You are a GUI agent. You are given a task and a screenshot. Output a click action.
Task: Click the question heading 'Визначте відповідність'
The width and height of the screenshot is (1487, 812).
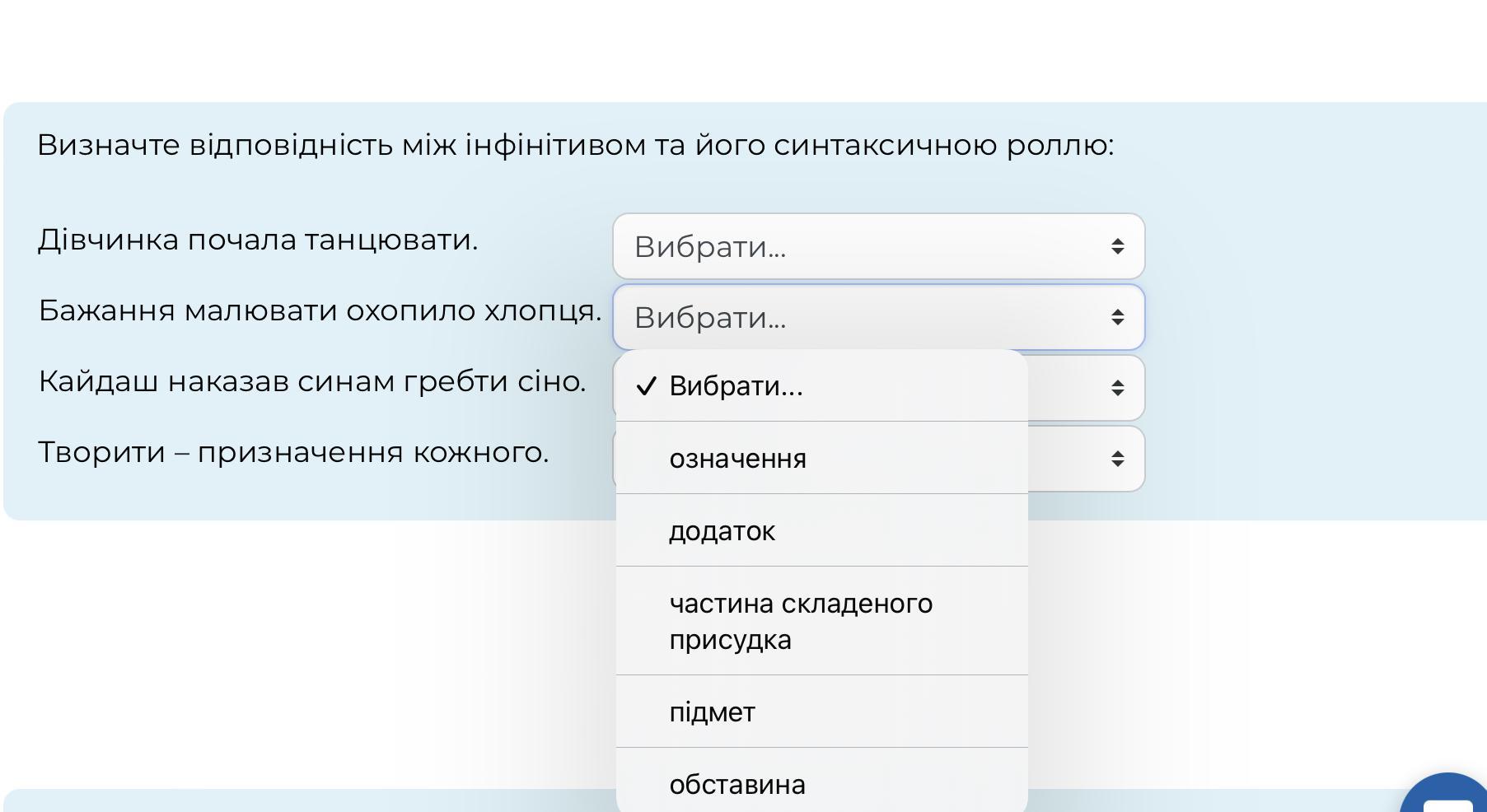(575, 145)
